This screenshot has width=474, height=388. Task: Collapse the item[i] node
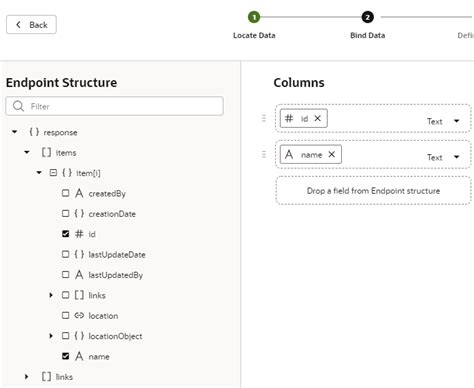point(39,173)
